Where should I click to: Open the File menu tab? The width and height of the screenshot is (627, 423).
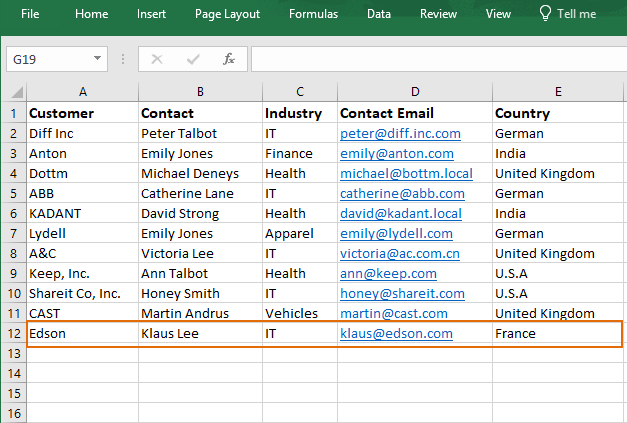[x=30, y=14]
